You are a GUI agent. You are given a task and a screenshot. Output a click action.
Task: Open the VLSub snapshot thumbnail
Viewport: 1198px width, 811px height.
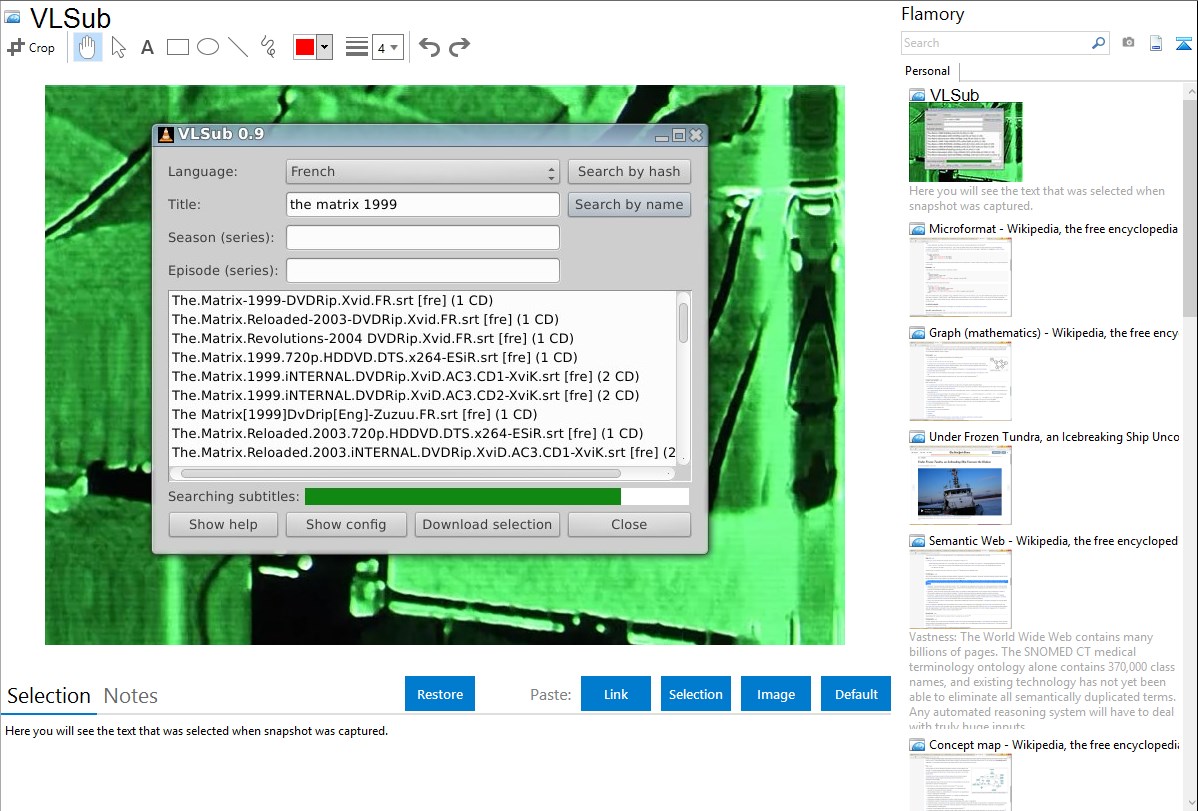point(966,142)
